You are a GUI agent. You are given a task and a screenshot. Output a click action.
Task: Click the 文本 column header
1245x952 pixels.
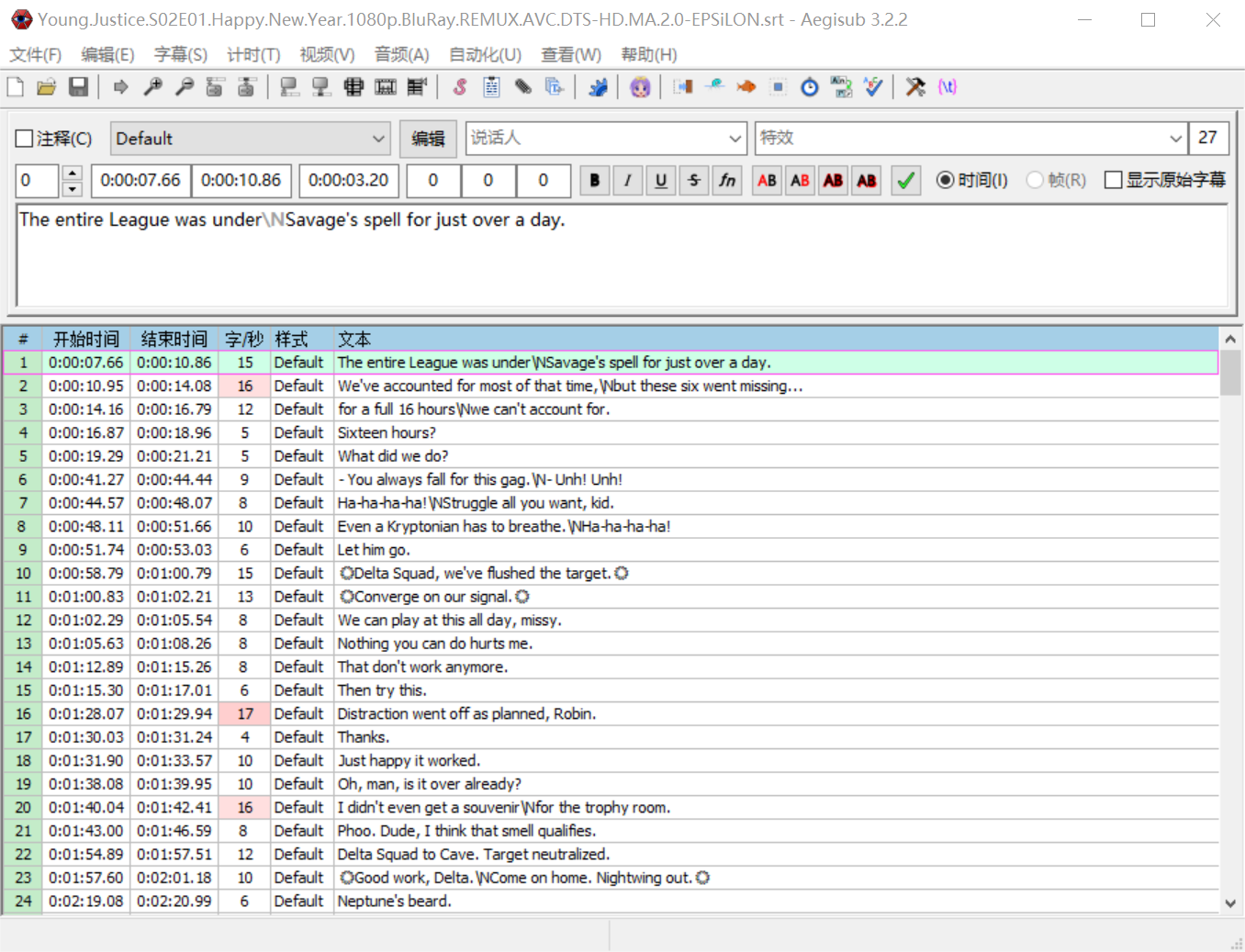tap(776, 339)
